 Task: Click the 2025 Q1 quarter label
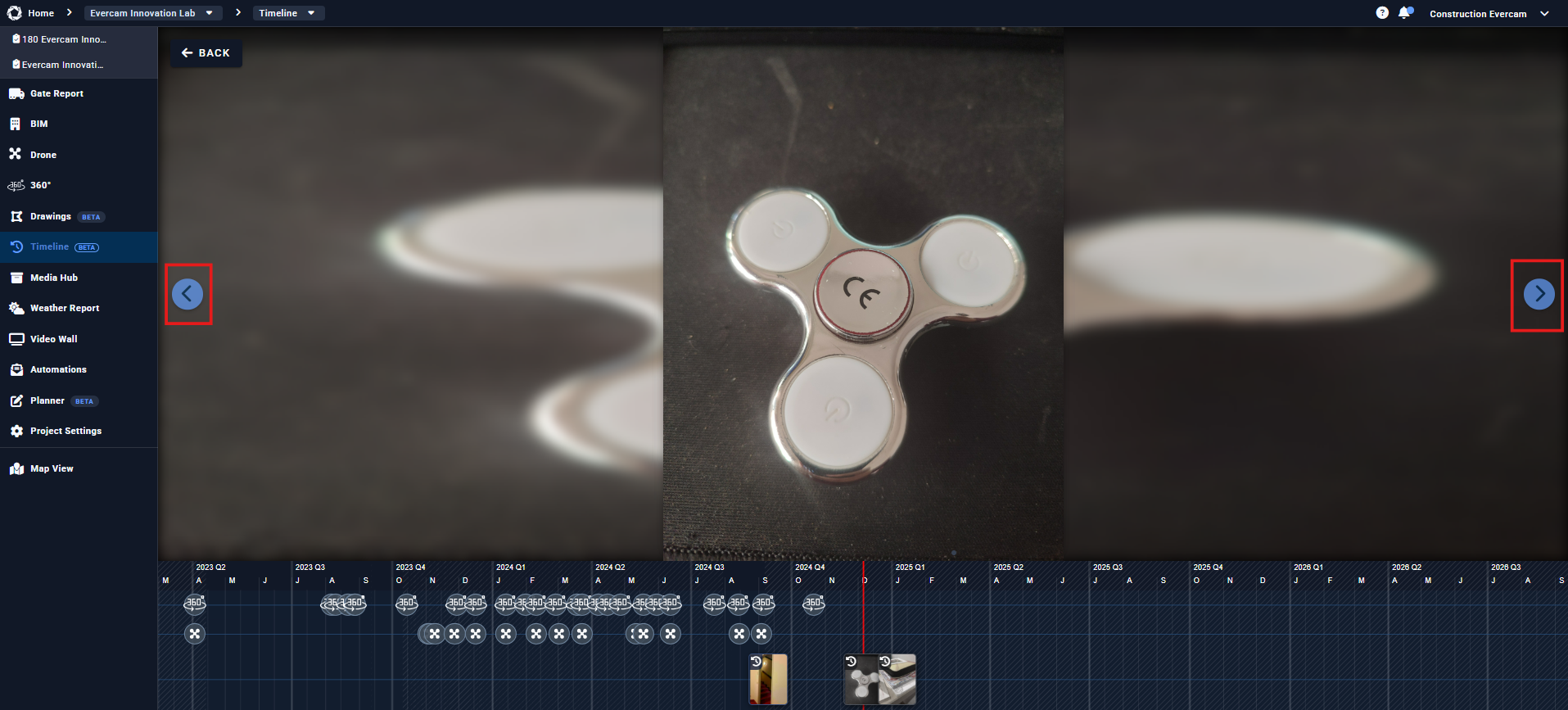click(910, 567)
